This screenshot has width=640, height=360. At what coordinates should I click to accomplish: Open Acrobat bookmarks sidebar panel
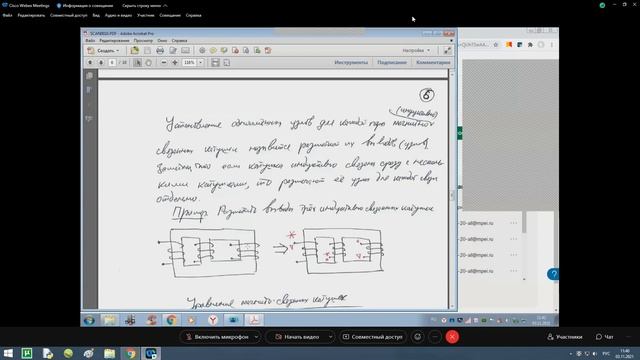(89, 90)
